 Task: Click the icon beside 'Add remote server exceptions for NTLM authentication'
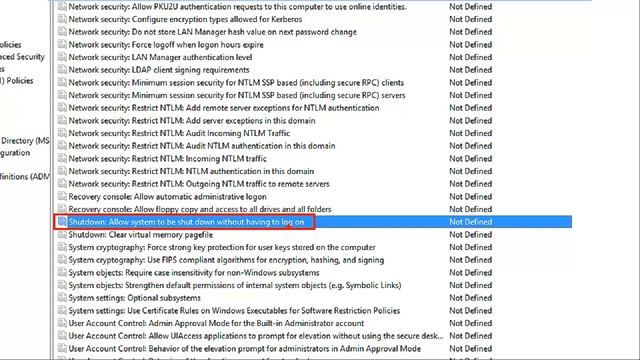[62, 108]
